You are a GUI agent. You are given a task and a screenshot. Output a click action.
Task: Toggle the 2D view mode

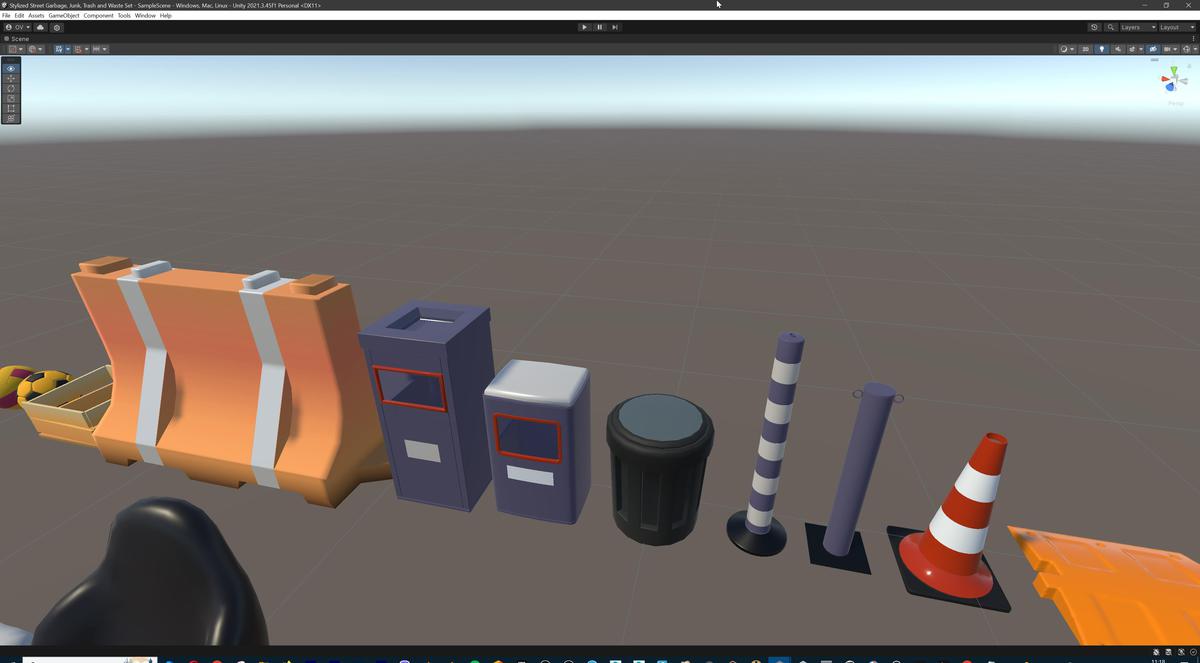coord(1085,48)
